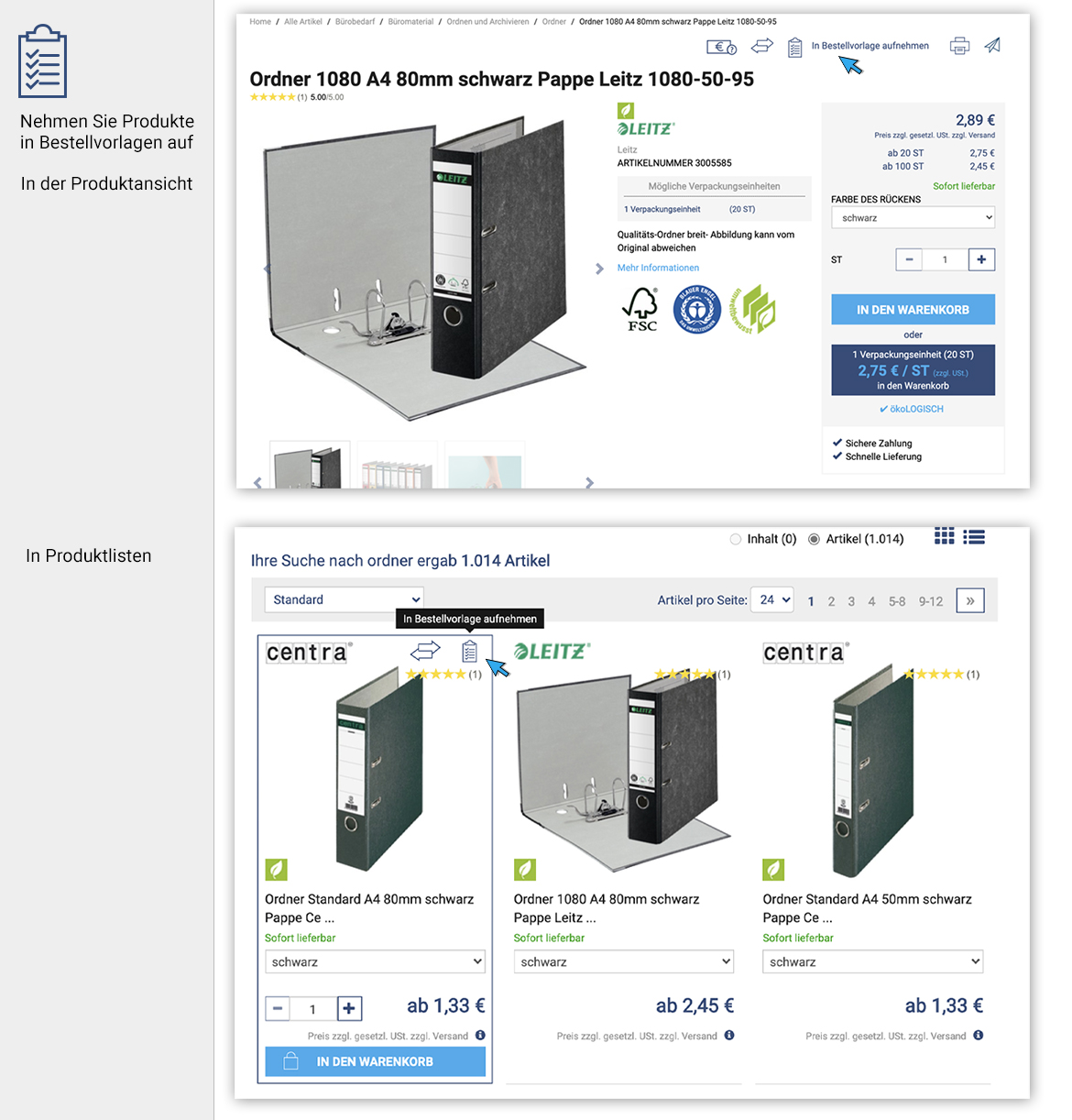Click quantity field on first Centra card
Viewport: 1072px width, 1120px height.
(313, 1008)
